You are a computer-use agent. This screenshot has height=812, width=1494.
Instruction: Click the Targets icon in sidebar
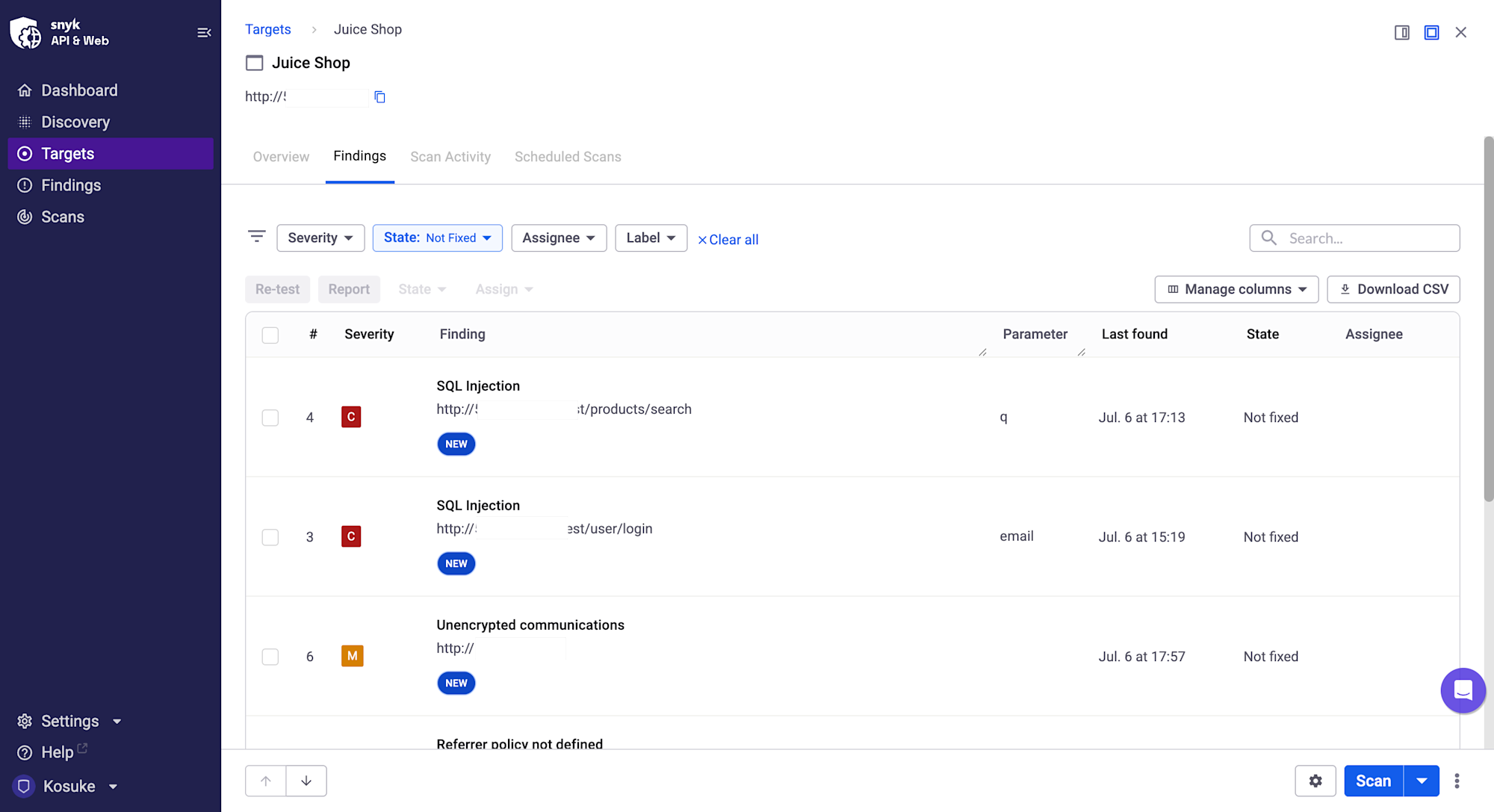pyautogui.click(x=25, y=154)
